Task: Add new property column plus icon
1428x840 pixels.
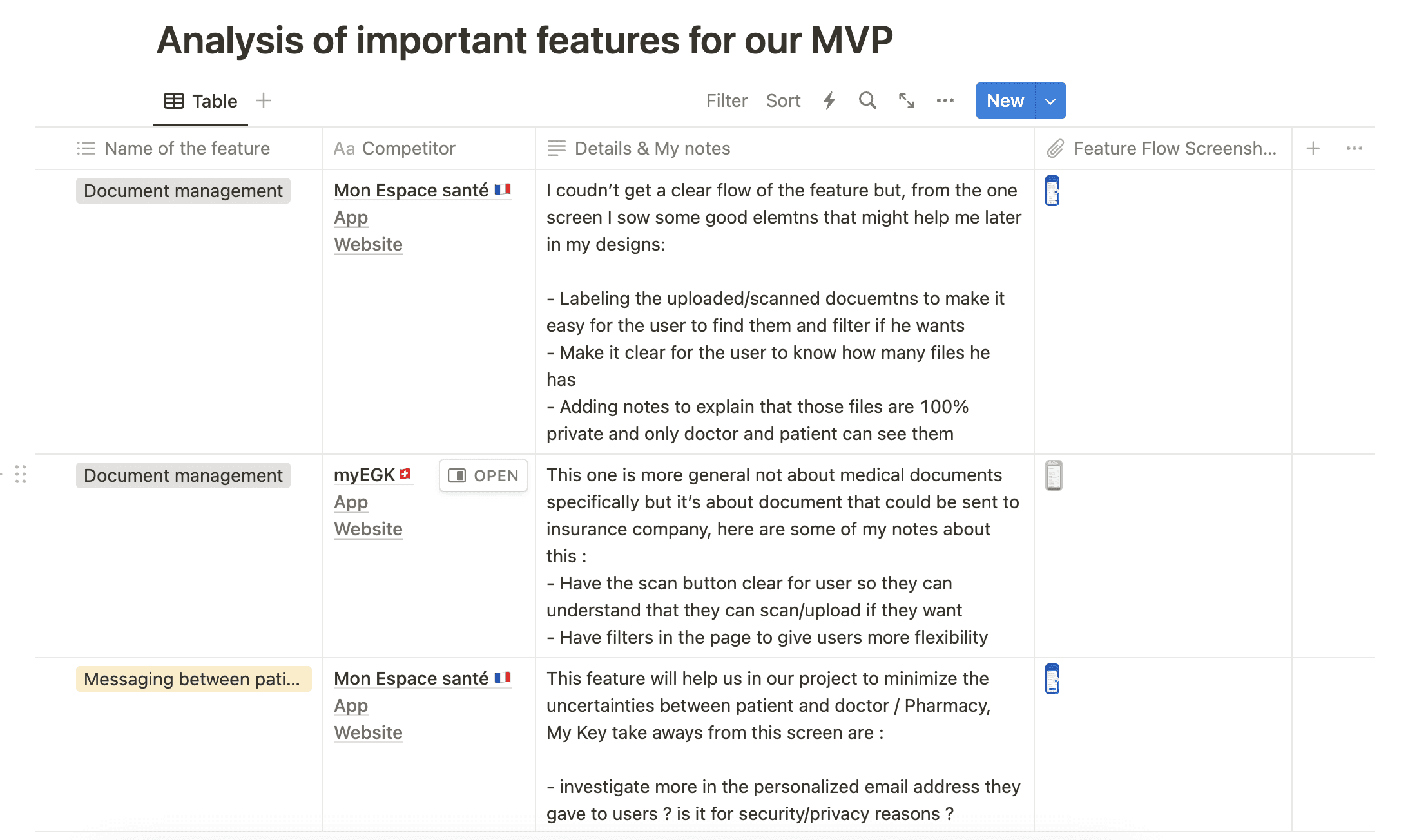Action: tap(1313, 148)
